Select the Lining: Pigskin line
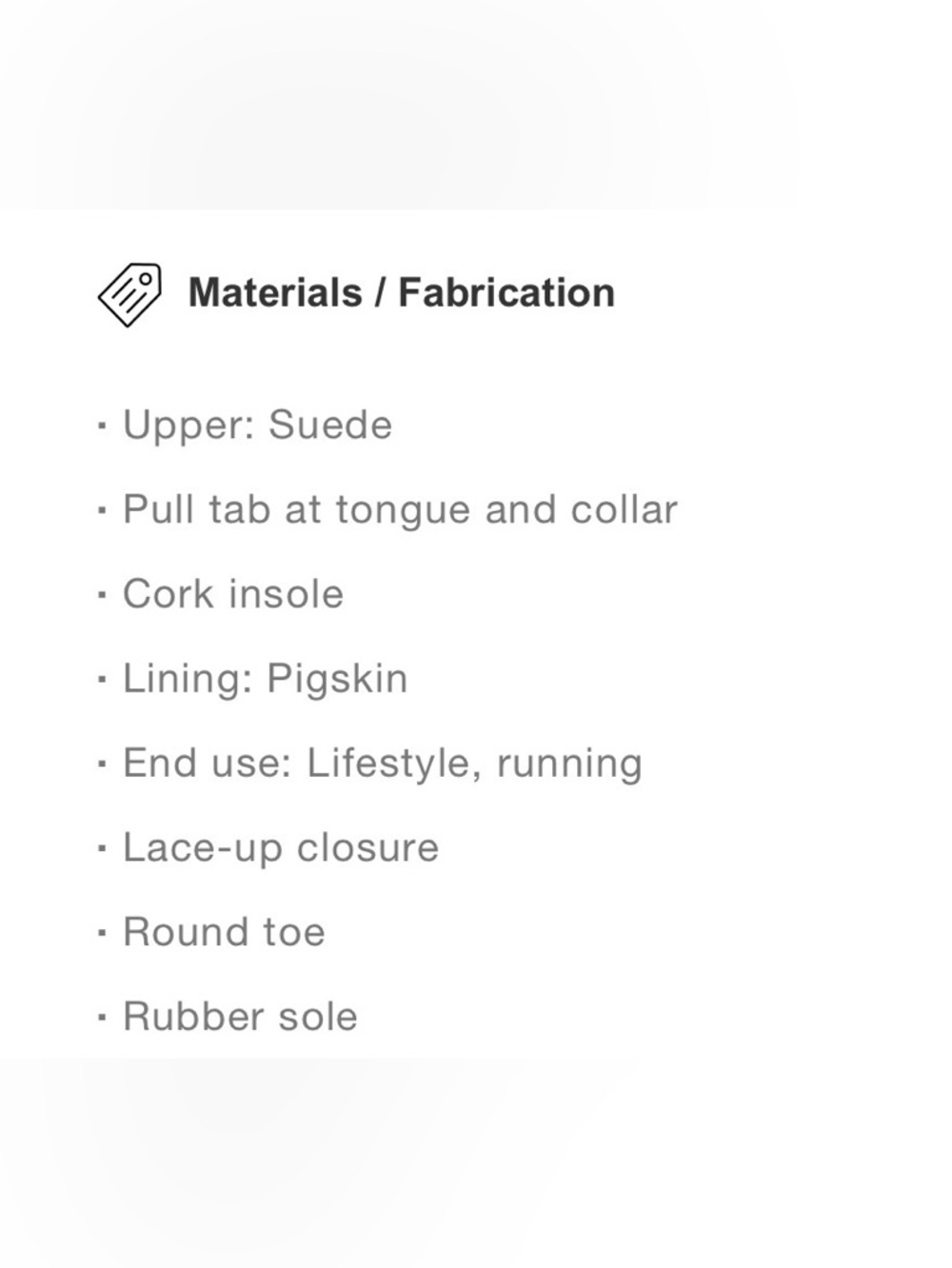This screenshot has width=952, height=1268. [x=265, y=680]
